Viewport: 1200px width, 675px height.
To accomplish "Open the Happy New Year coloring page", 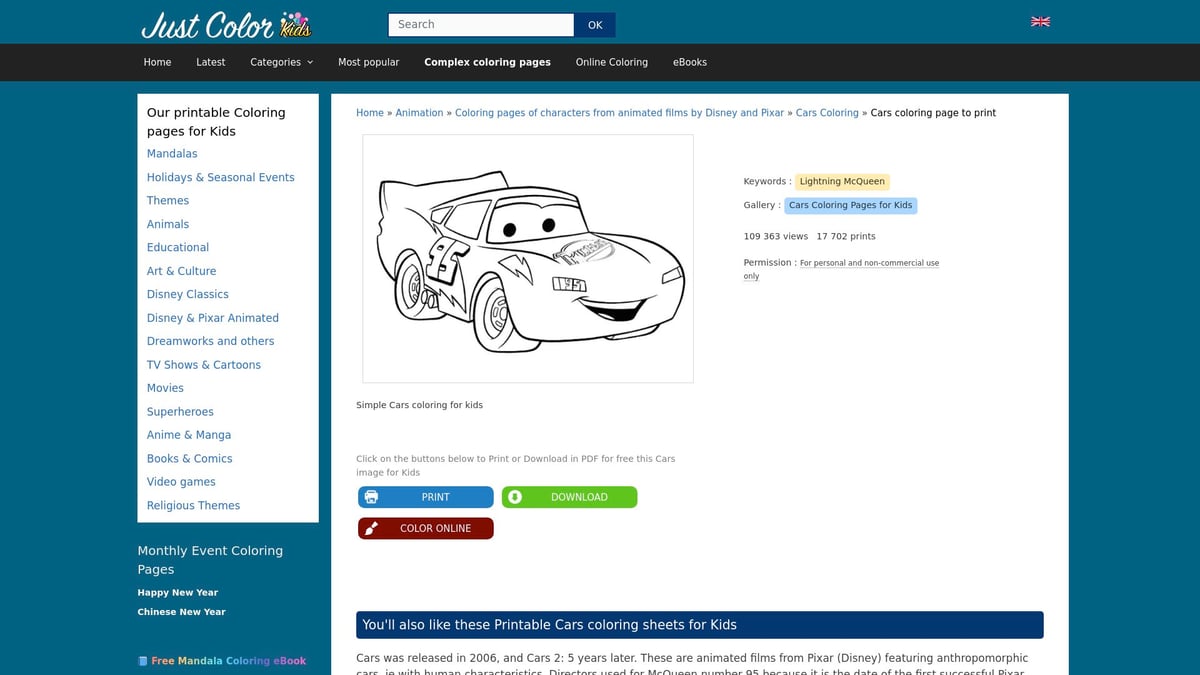I will (x=178, y=592).
